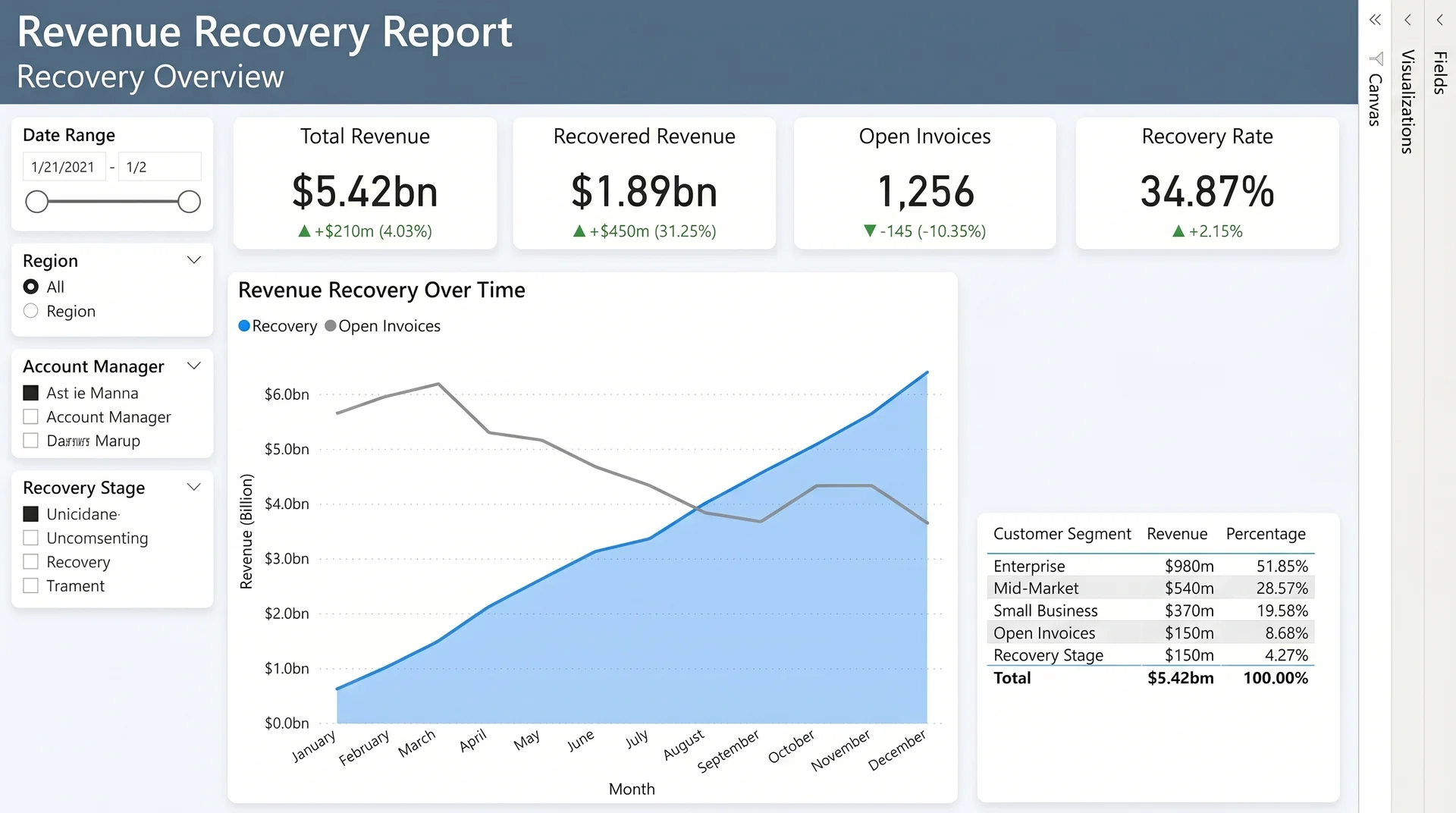The image size is (1456, 813).
Task: Open the Fields pane tab
Action: click(x=1439, y=73)
